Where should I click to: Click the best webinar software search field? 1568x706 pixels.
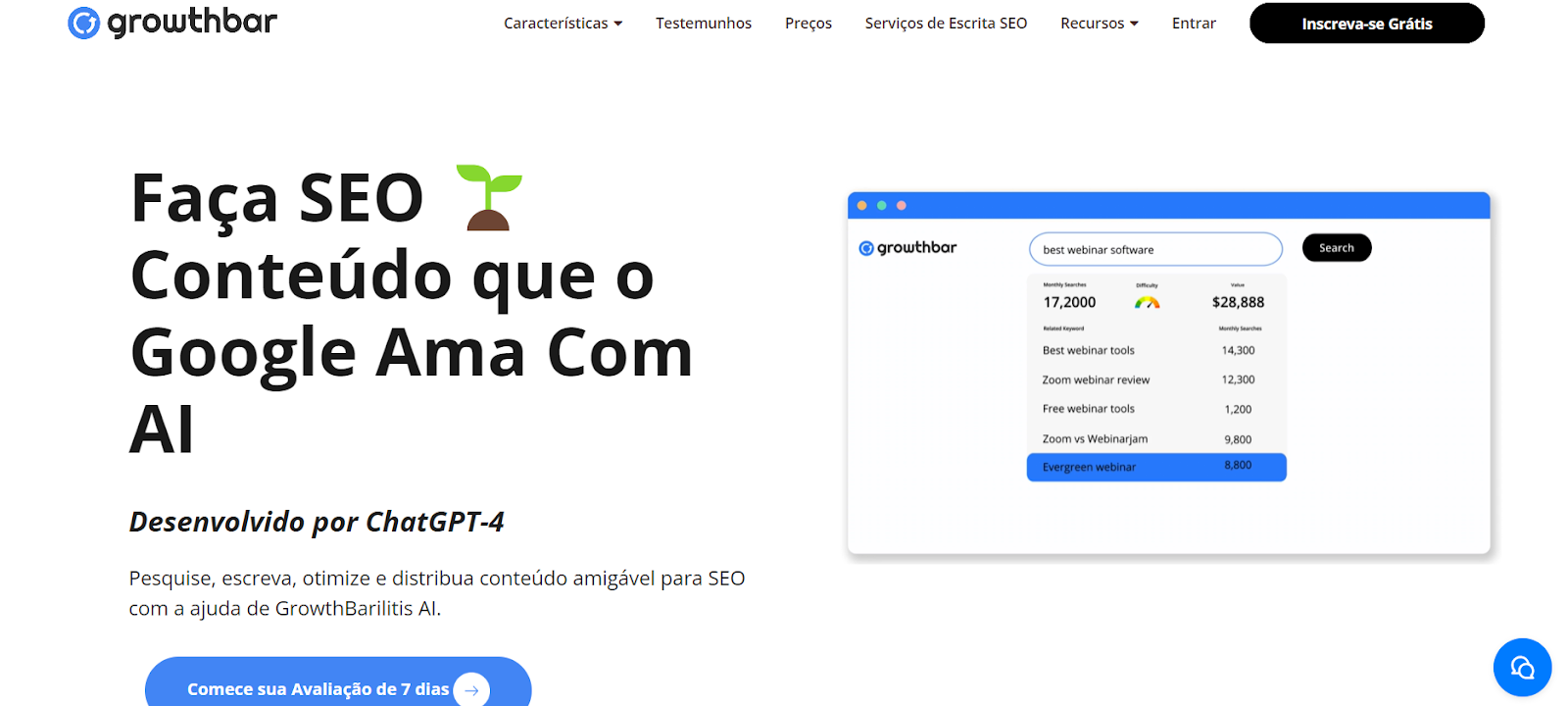(1155, 249)
